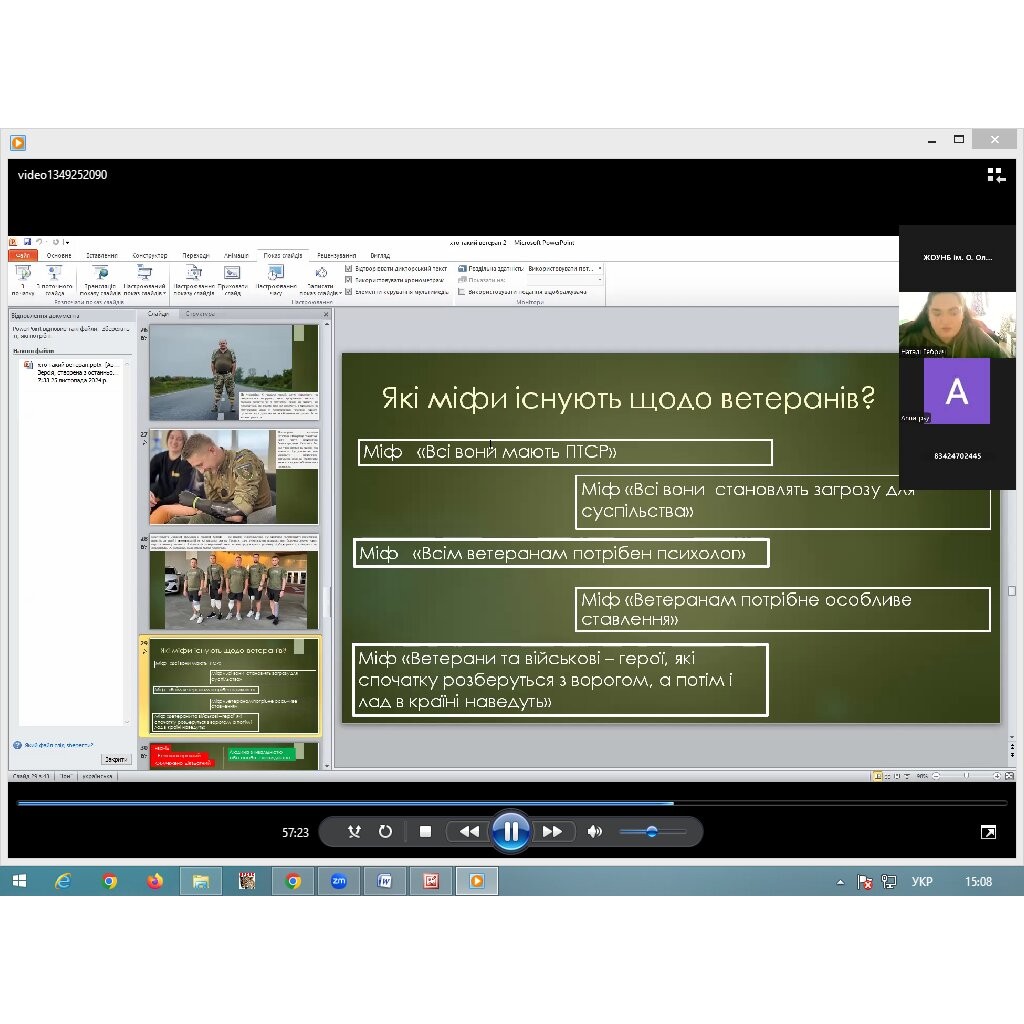This screenshot has height=1024, width=1024.
Task: Stop the video with the square button
Action: [425, 831]
